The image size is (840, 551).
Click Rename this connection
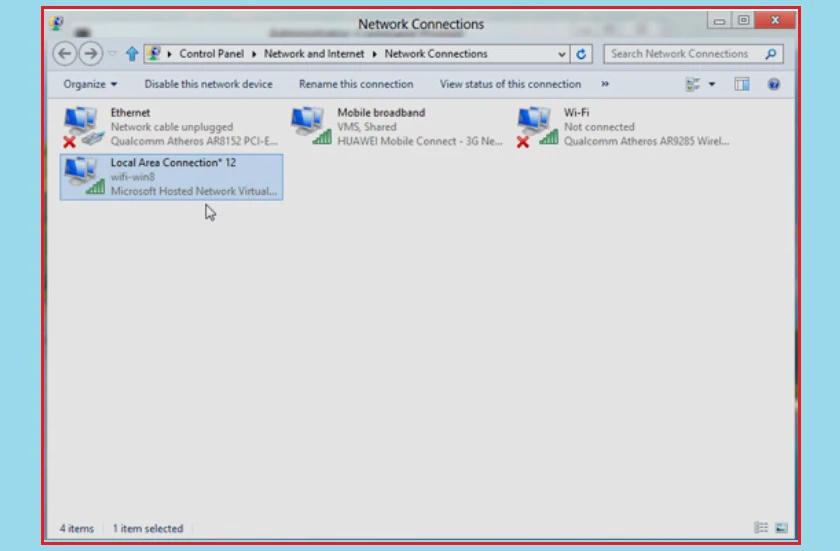click(356, 84)
